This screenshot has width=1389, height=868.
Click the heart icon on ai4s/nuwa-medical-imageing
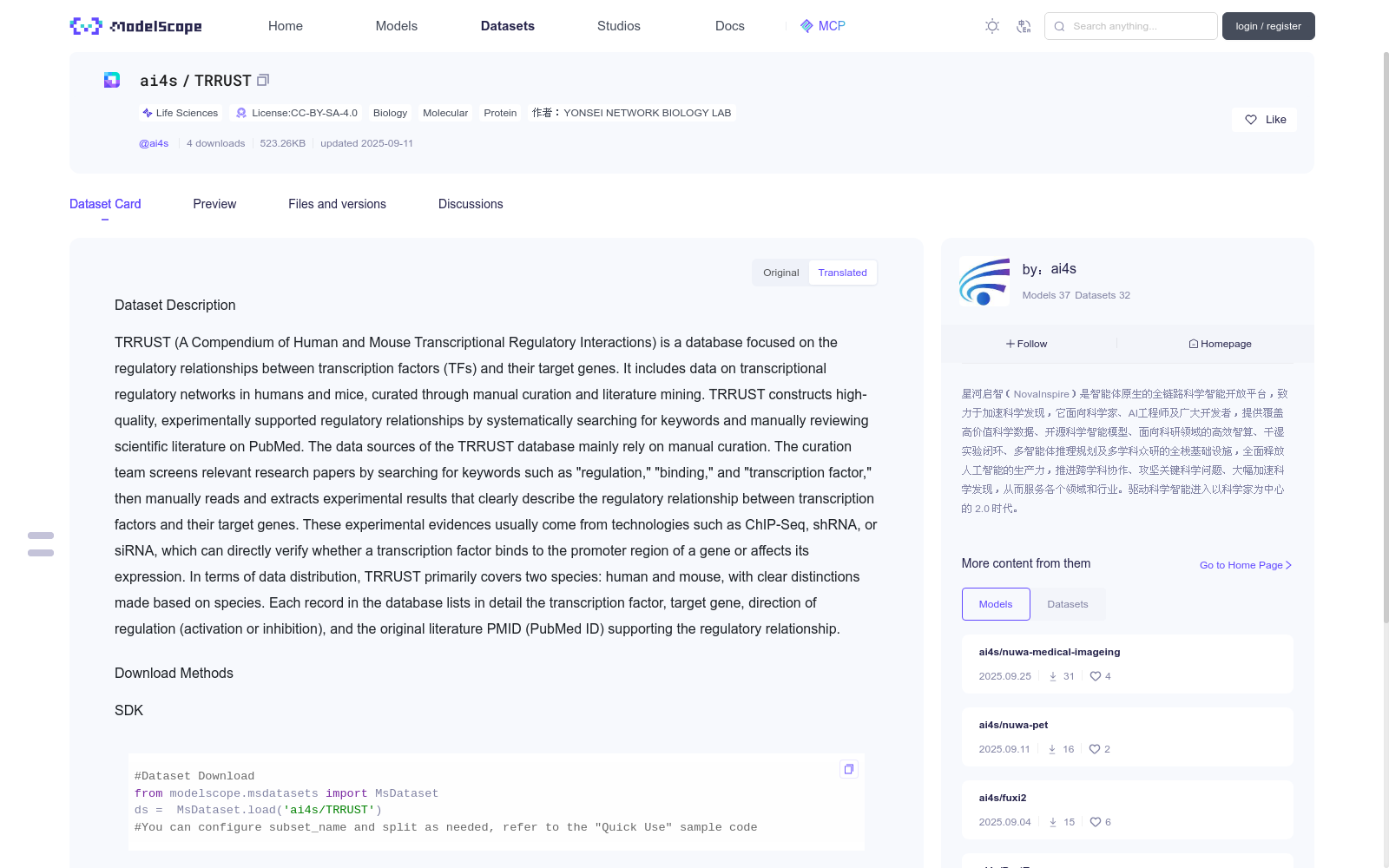pyautogui.click(x=1096, y=676)
